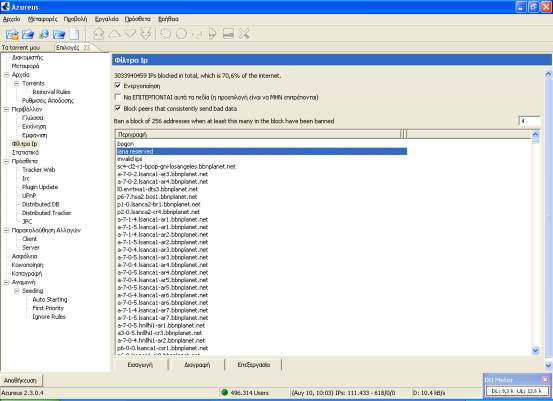Select Auto Starting in the tree
This screenshot has width=553, height=401.
click(x=50, y=299)
